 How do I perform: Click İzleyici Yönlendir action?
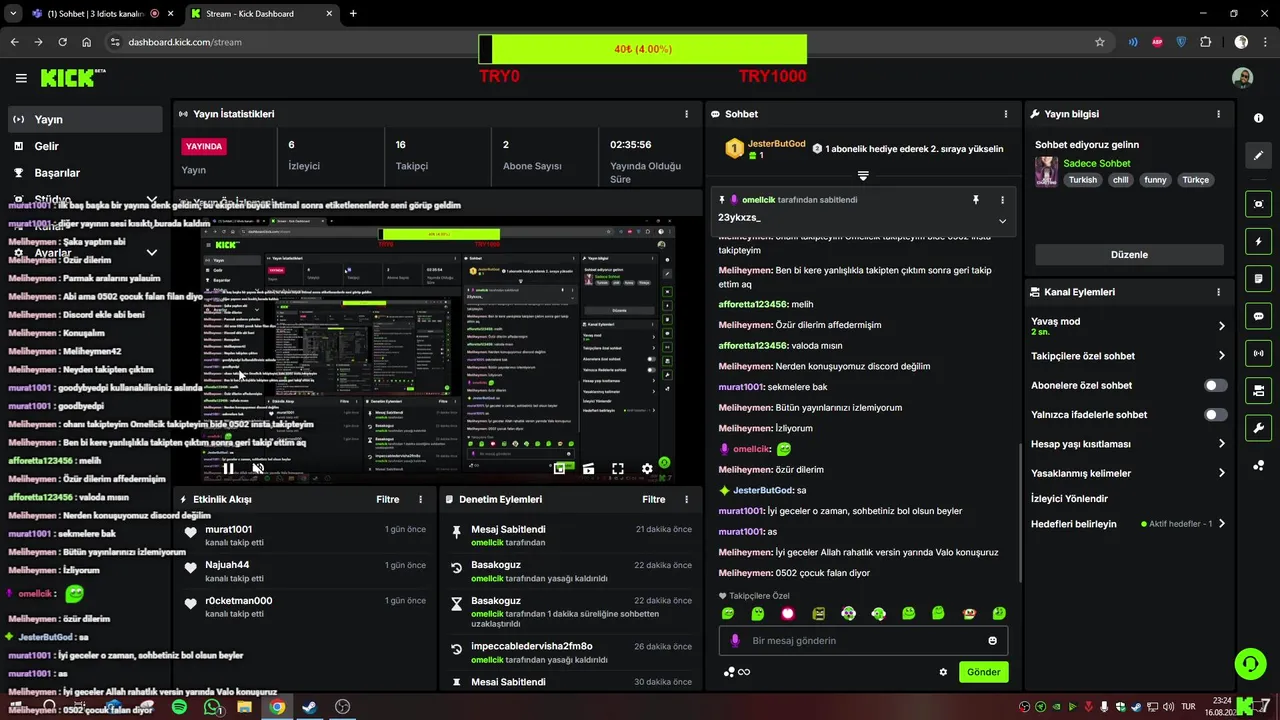(1069, 498)
